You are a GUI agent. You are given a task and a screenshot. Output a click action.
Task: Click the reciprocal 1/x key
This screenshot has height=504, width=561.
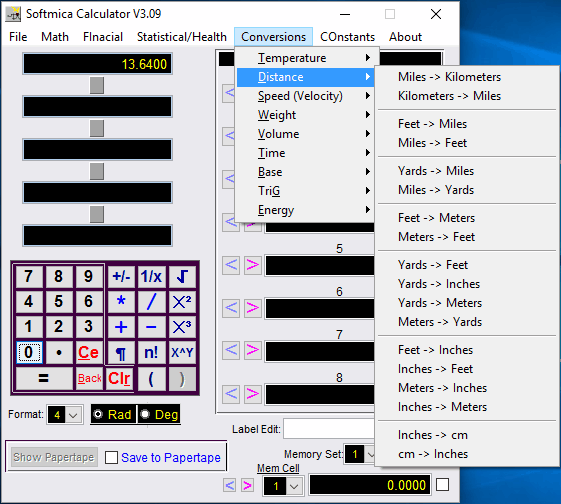(x=151, y=277)
